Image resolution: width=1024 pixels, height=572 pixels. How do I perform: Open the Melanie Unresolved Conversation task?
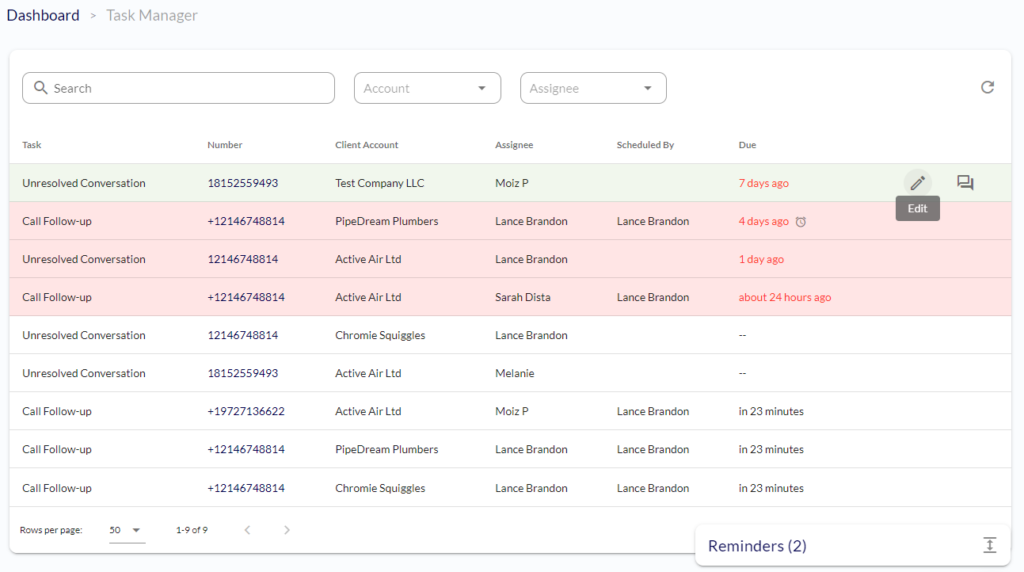pos(510,373)
